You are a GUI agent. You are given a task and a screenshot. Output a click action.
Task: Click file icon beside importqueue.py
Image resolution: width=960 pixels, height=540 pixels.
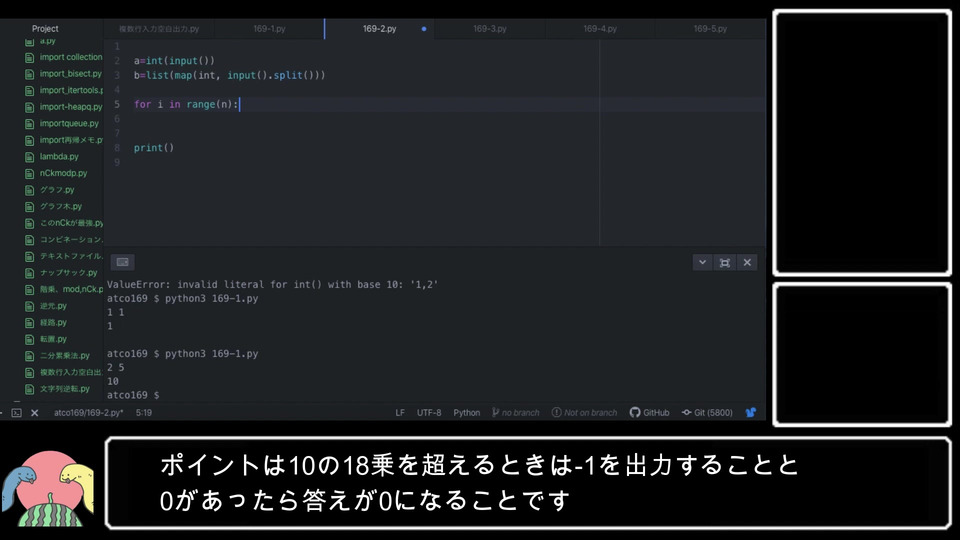(x=29, y=124)
